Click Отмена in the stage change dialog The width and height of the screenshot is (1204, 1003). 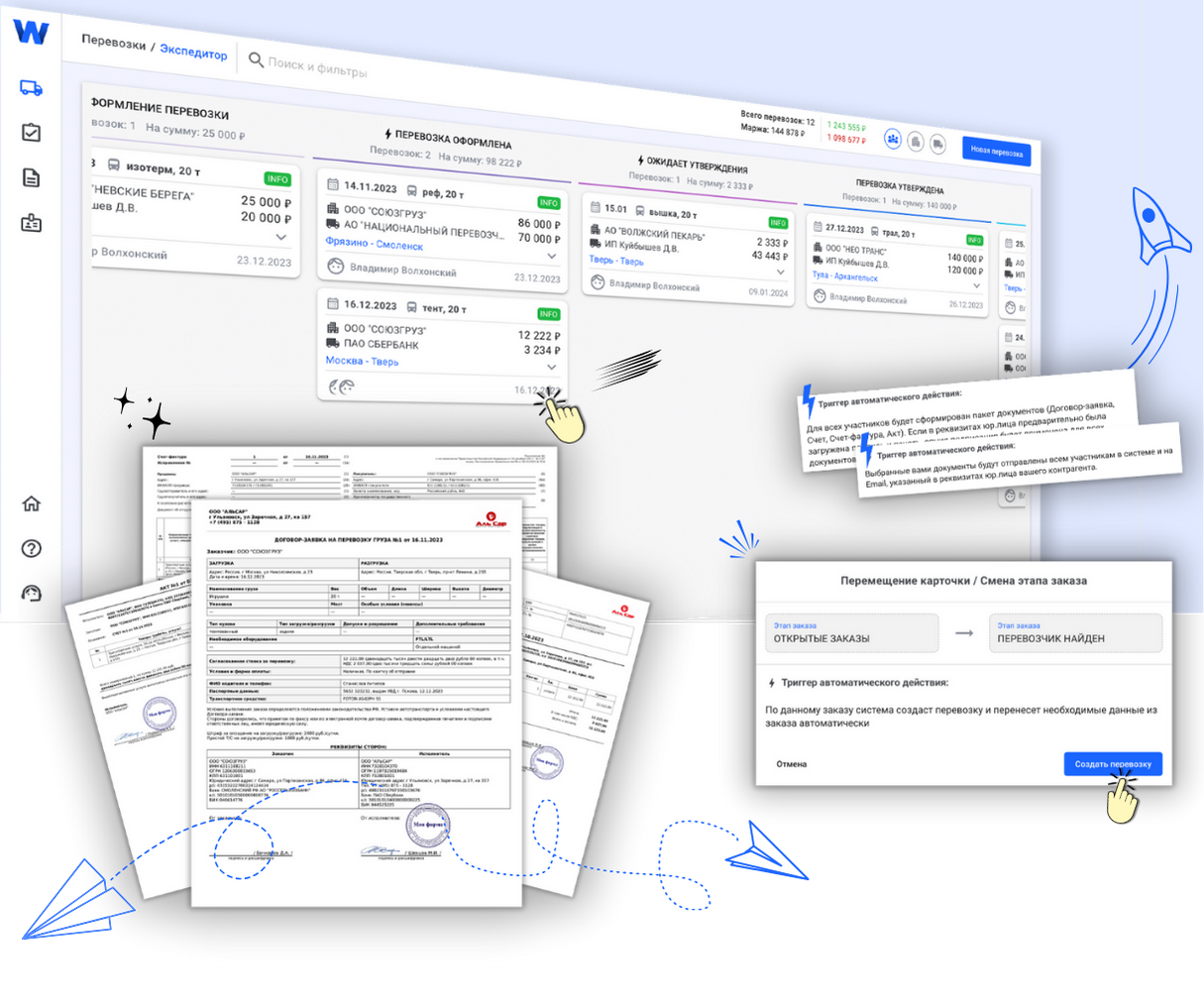(791, 764)
